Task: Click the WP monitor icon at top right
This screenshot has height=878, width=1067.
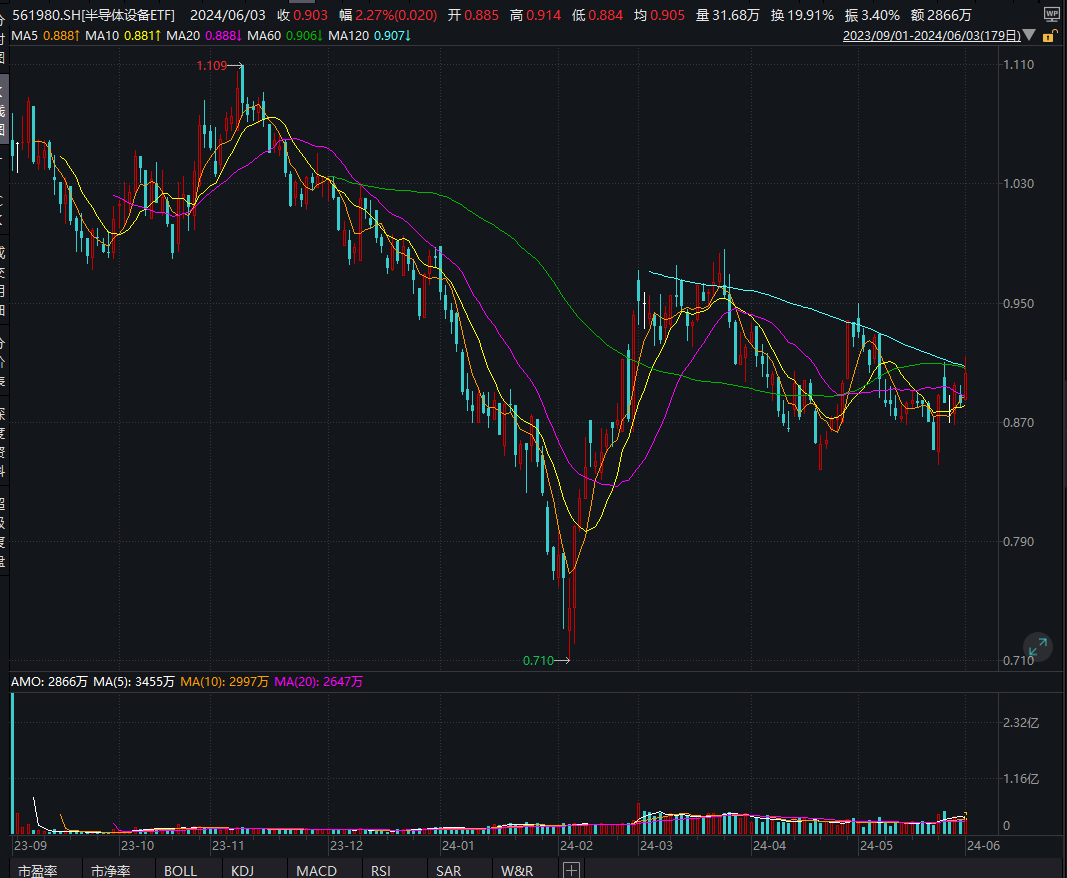Action: click(x=1051, y=15)
